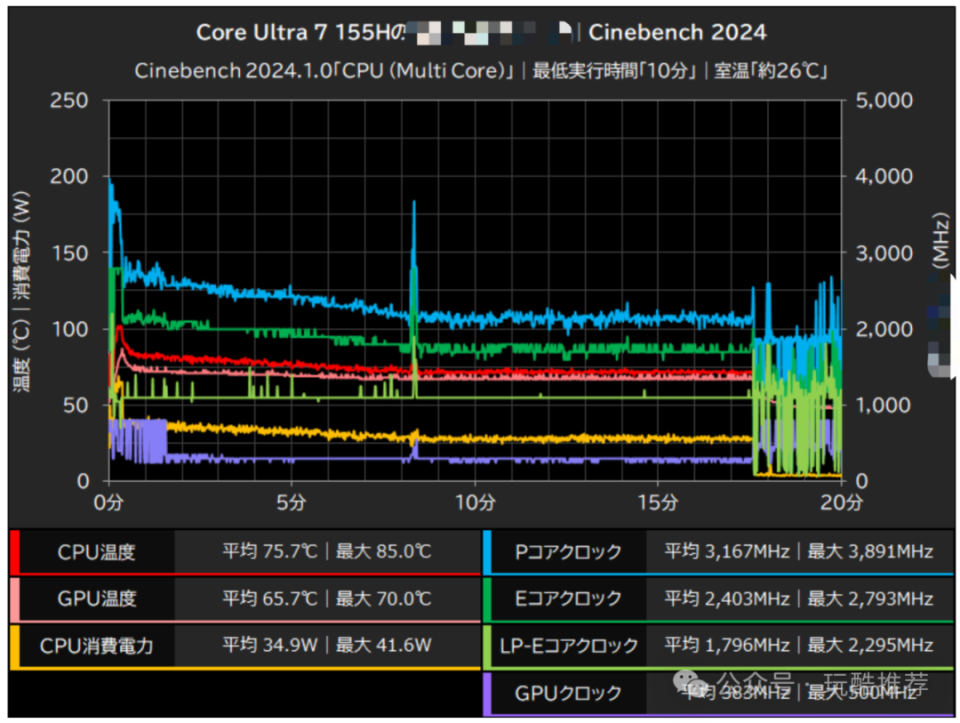Click the Cinebench 2024.1.0 CPU (Multi Core) subtitle
This screenshot has height=723, width=960.
[324, 71]
